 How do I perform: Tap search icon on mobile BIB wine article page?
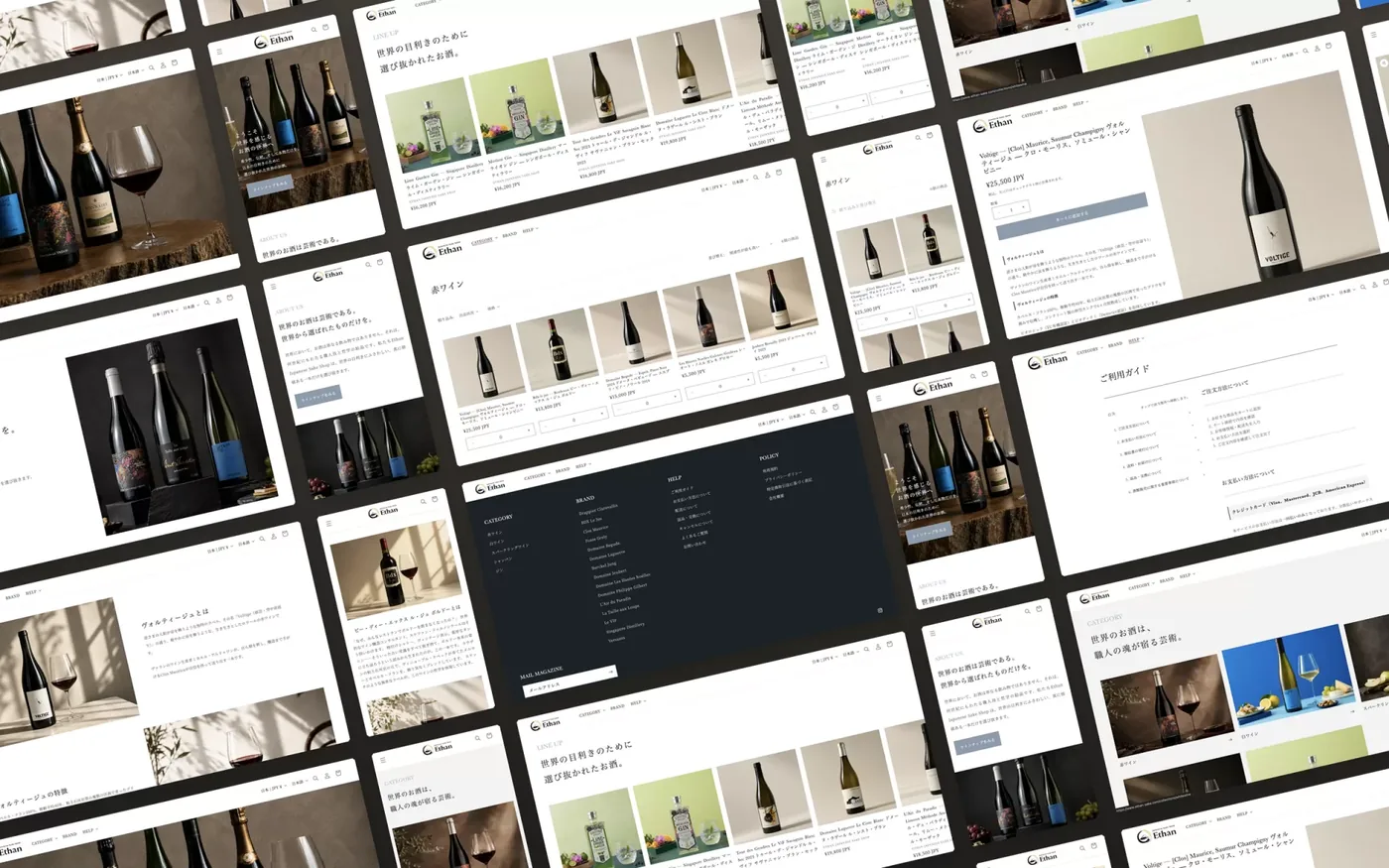pos(424,502)
